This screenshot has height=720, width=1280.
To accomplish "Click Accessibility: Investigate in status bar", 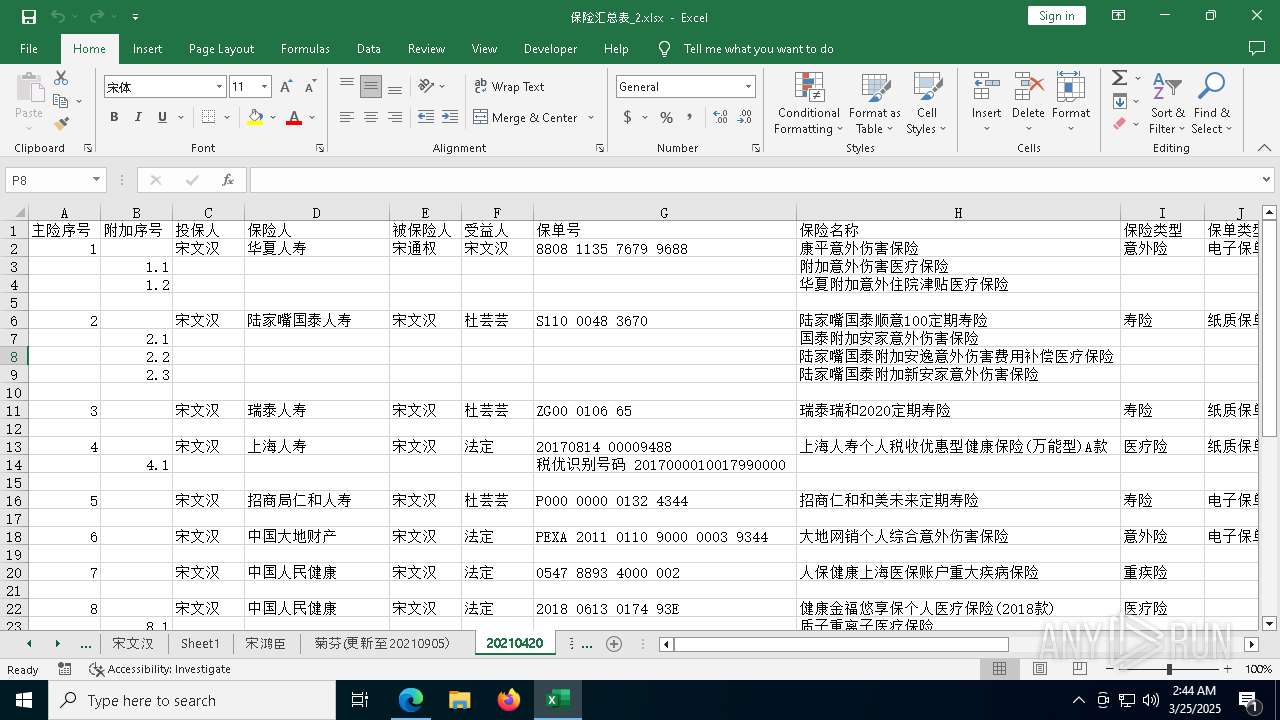I will pyautogui.click(x=160, y=669).
